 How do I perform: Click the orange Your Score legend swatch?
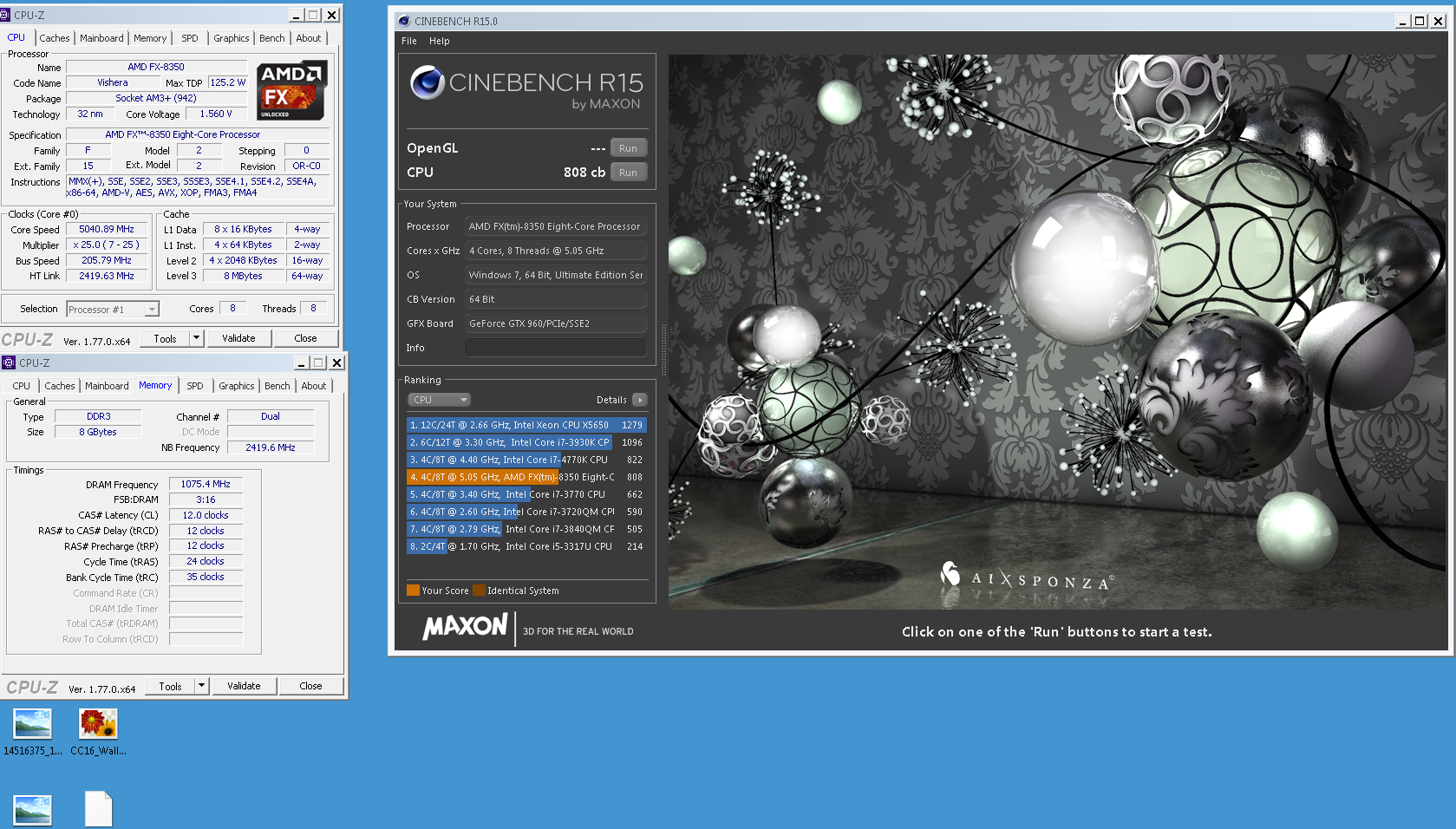(x=413, y=591)
